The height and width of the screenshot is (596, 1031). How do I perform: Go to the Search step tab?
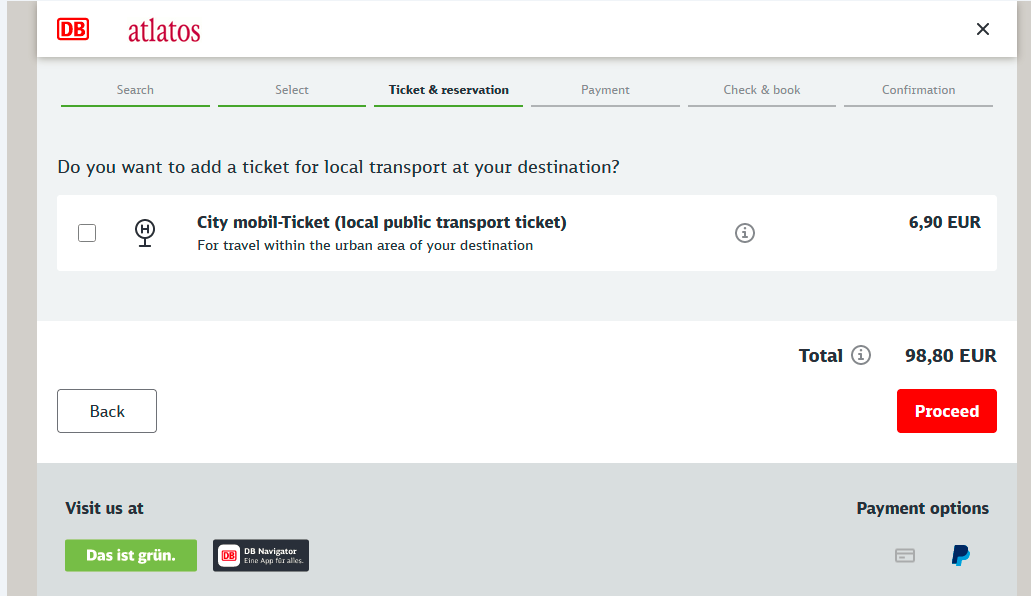tap(135, 90)
